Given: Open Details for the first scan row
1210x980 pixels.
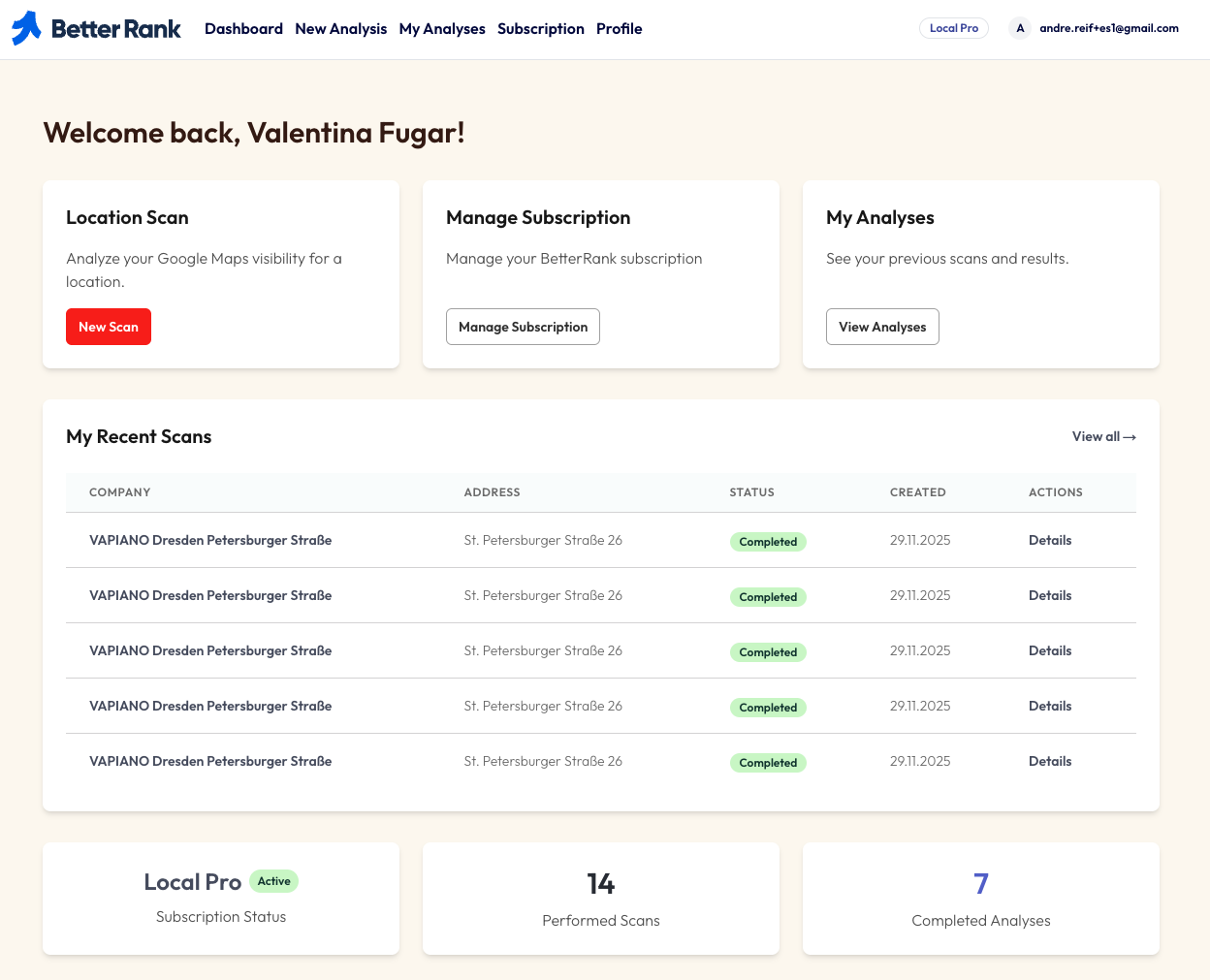Looking at the screenshot, I should point(1050,540).
